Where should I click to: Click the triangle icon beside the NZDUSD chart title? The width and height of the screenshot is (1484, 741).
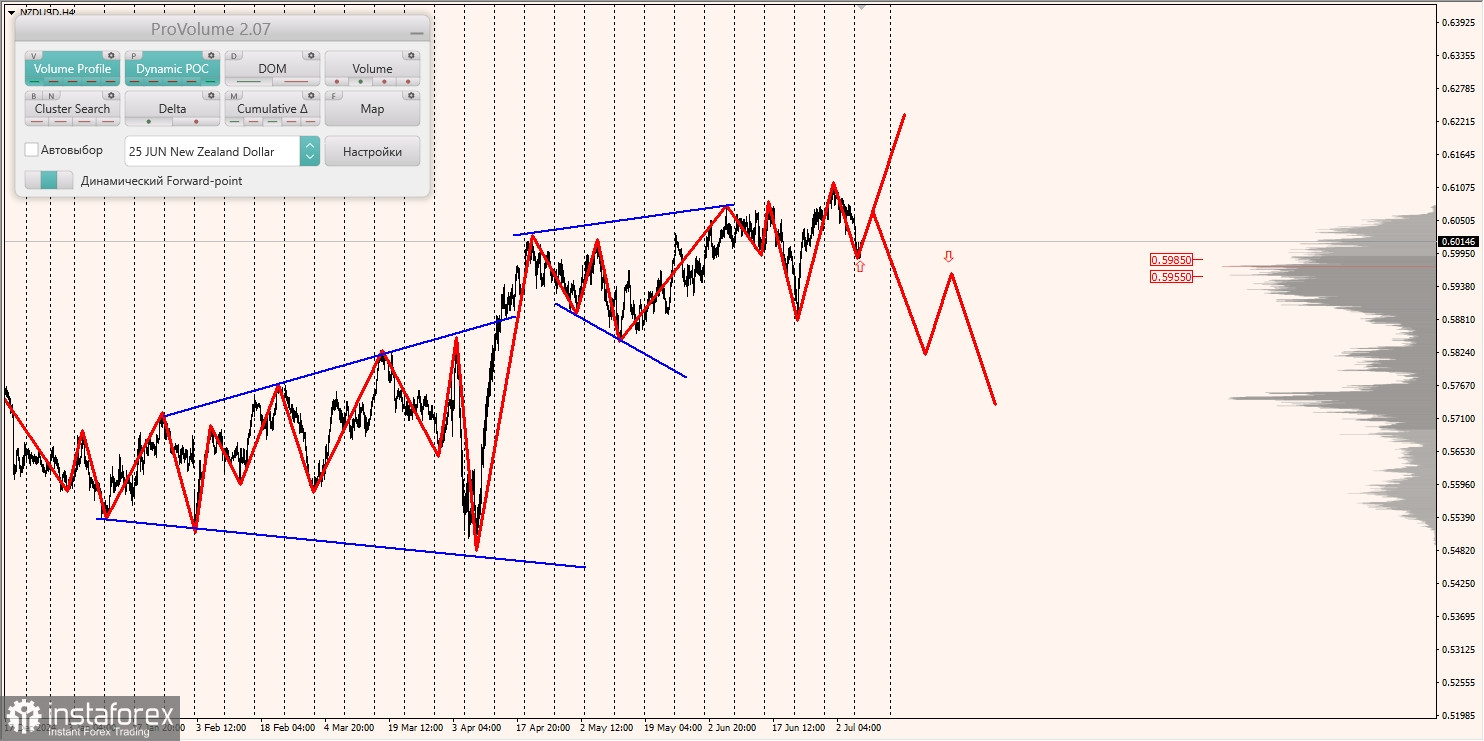(10, 12)
